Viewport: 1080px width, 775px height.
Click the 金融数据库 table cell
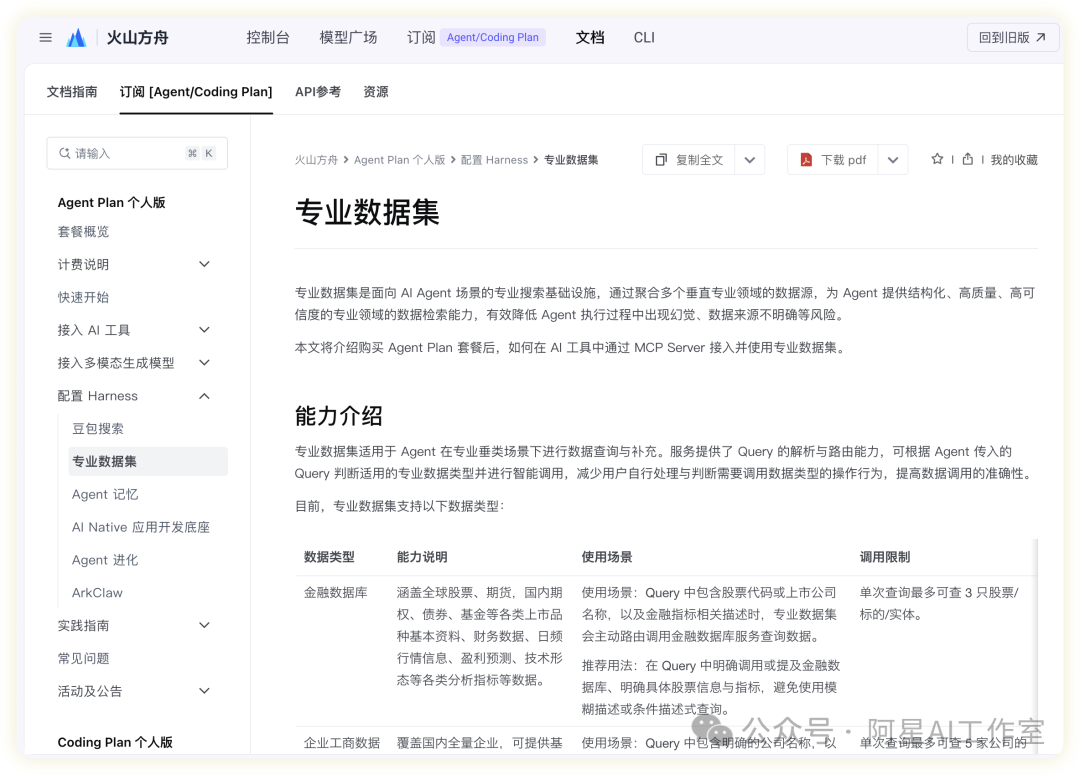coord(335,592)
